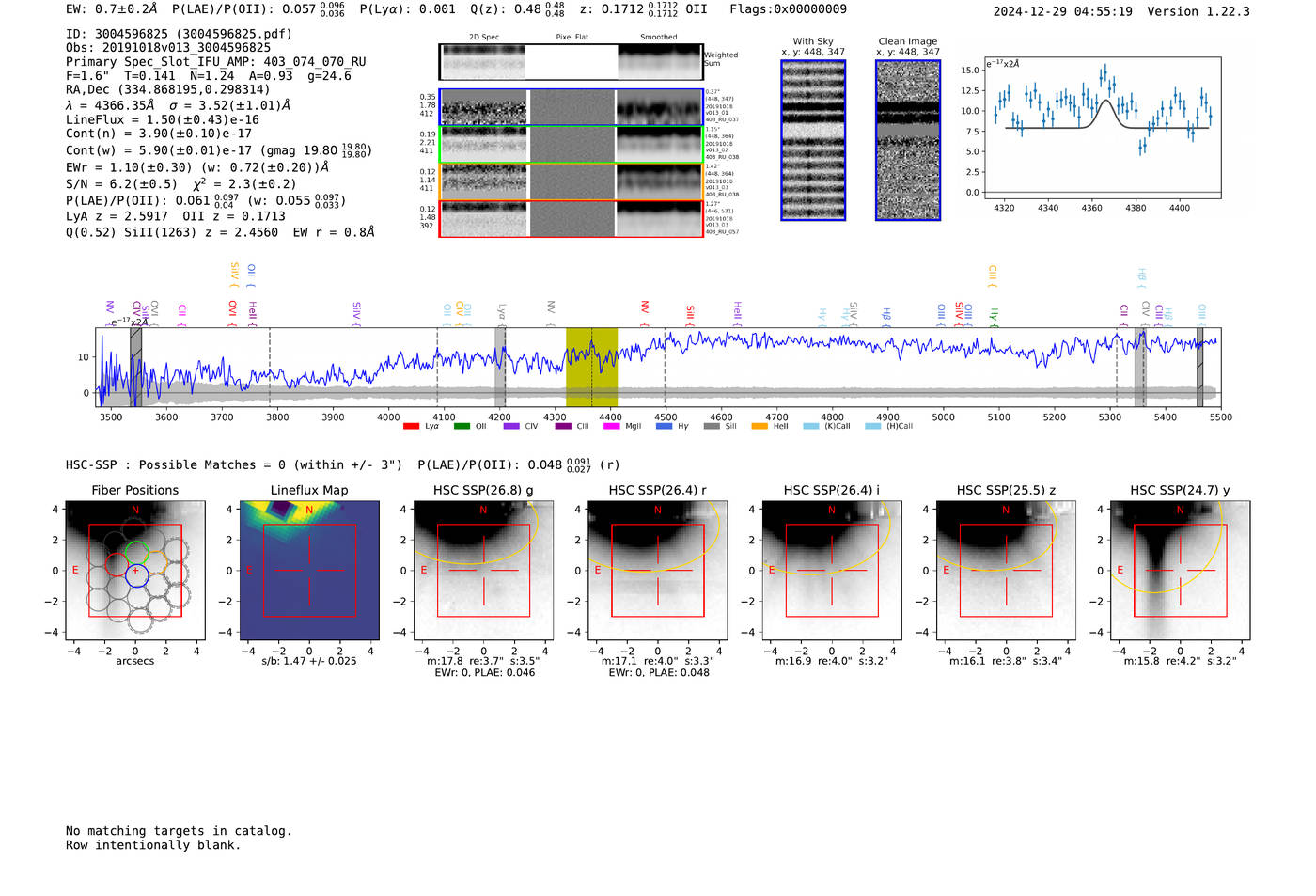Screen dimensions: 1316x896
Task: Click the yellow highlighted region in the spectrum
Action: [x=591, y=367]
